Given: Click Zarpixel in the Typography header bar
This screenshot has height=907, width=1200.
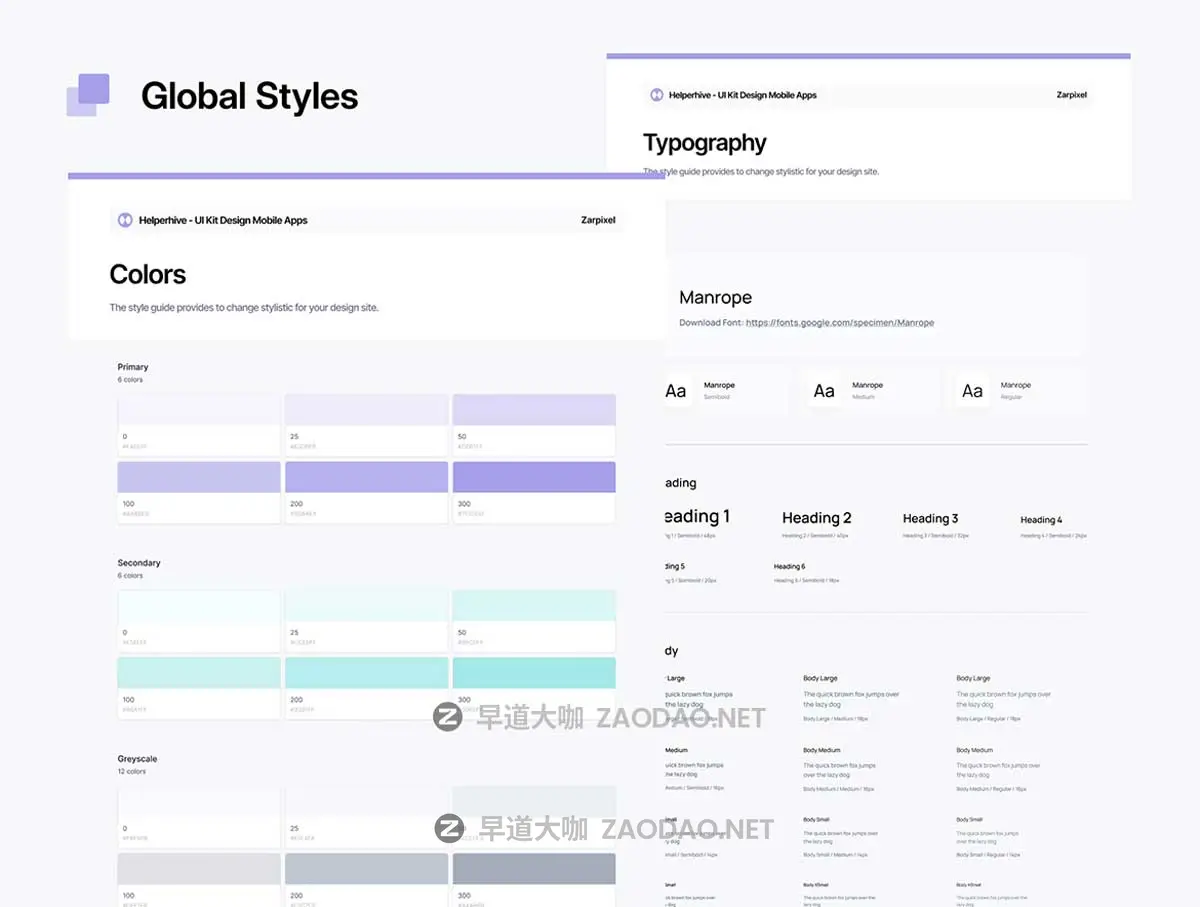Looking at the screenshot, I should click(1071, 95).
